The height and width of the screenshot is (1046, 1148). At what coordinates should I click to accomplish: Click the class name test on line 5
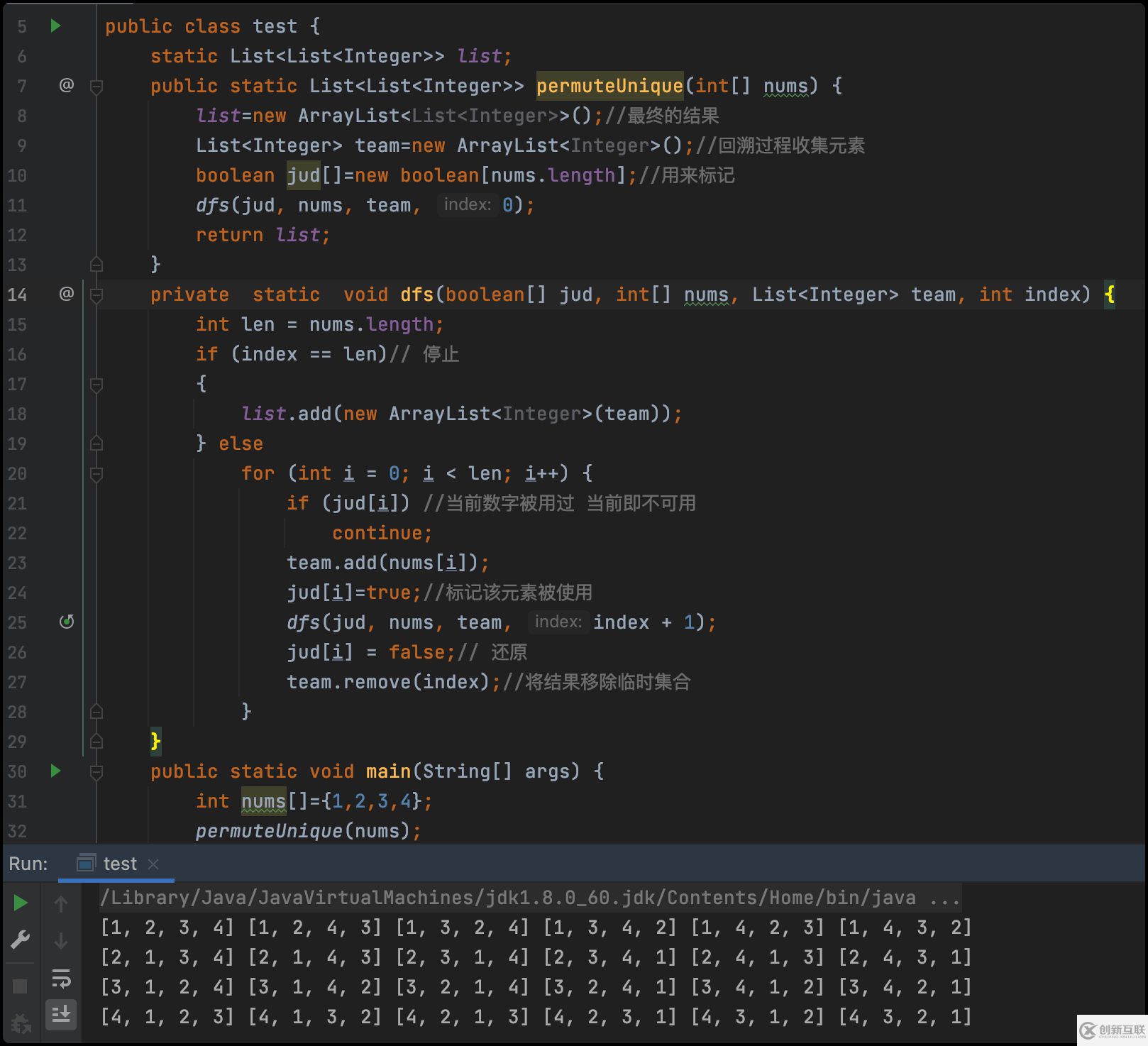(x=275, y=26)
